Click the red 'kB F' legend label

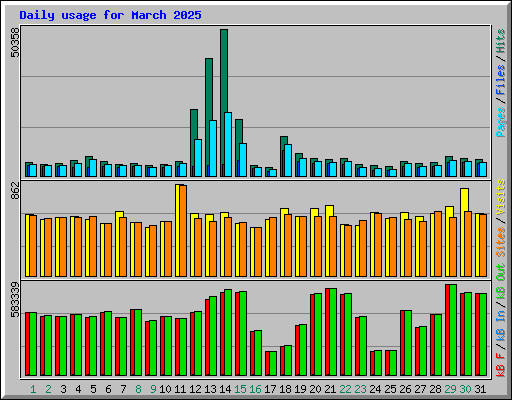click(x=501, y=365)
